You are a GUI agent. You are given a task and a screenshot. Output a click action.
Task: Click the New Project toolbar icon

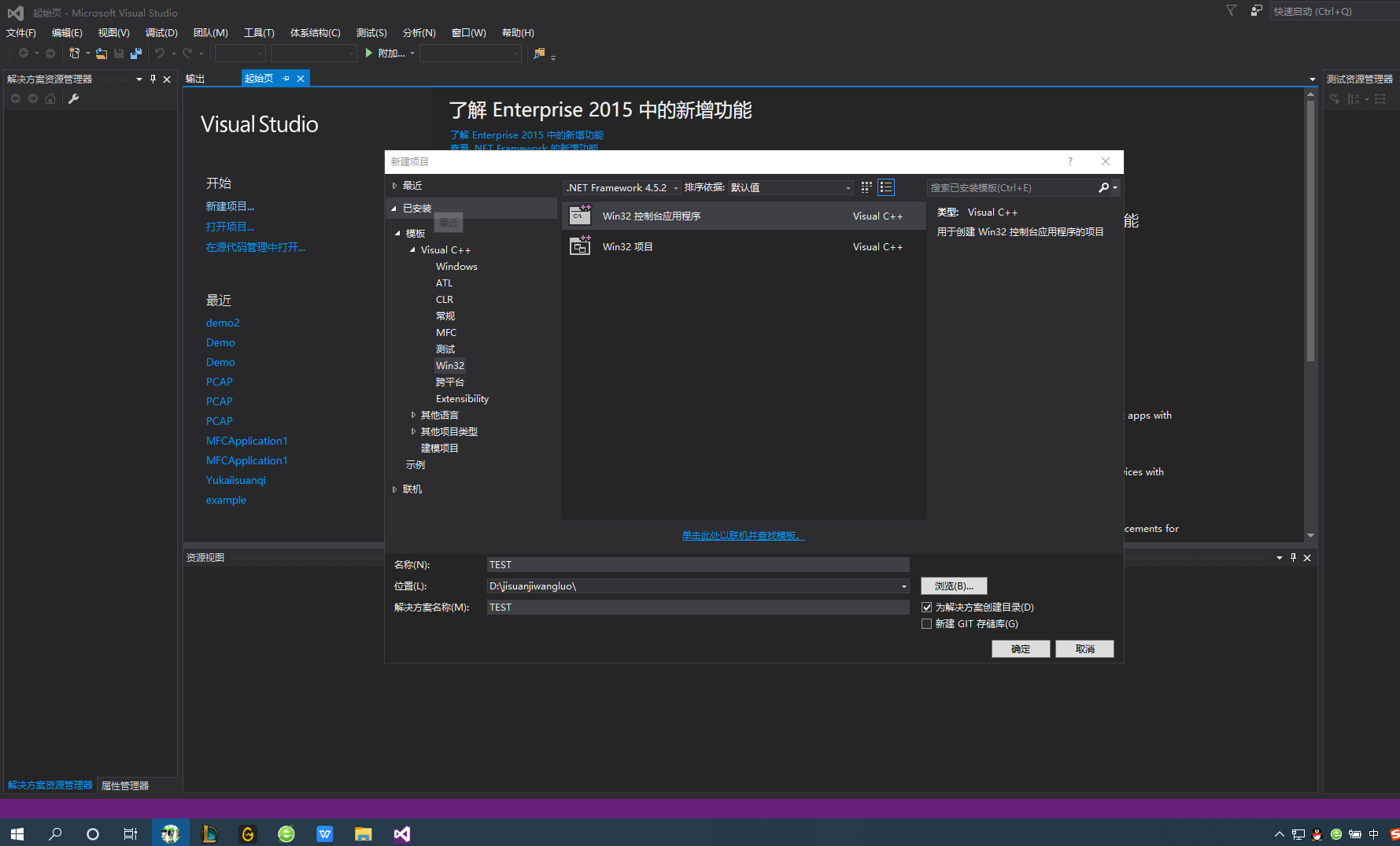pyautogui.click(x=74, y=53)
